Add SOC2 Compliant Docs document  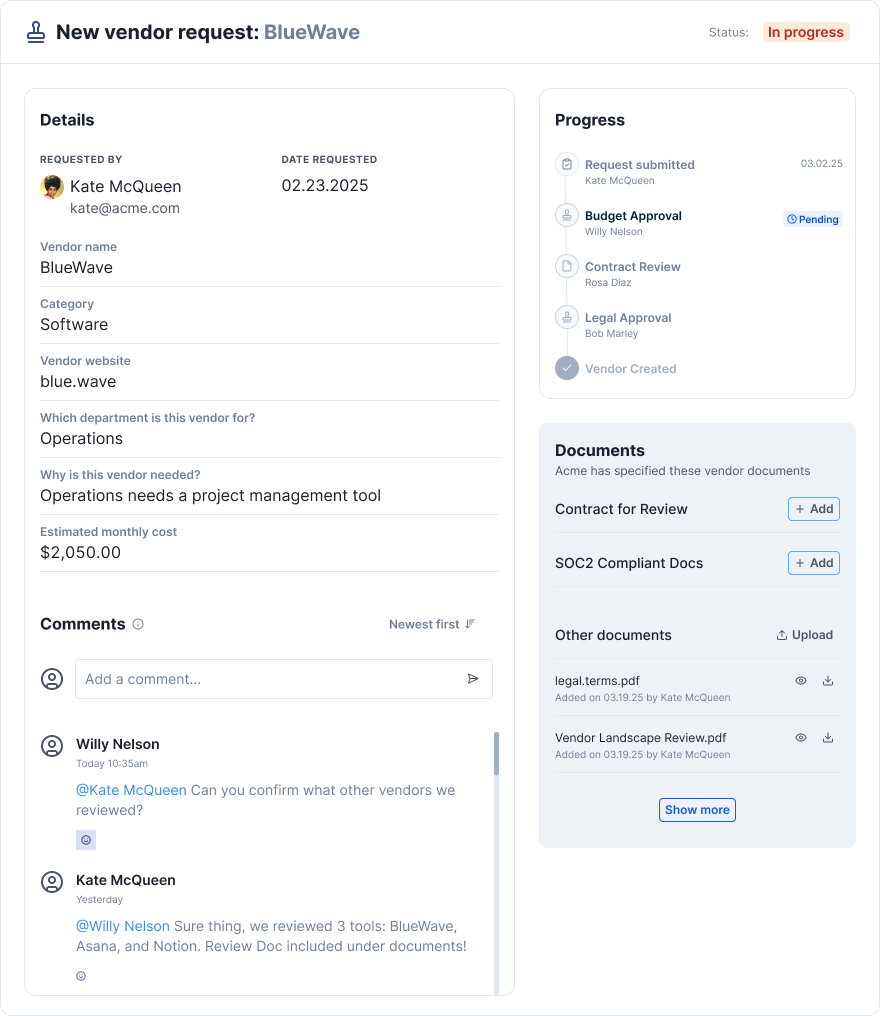[x=813, y=563]
